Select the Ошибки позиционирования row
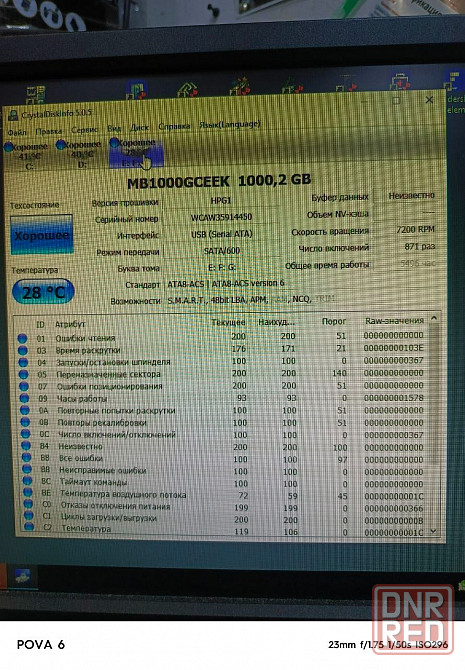This screenshot has height=670, width=465. [x=221, y=386]
